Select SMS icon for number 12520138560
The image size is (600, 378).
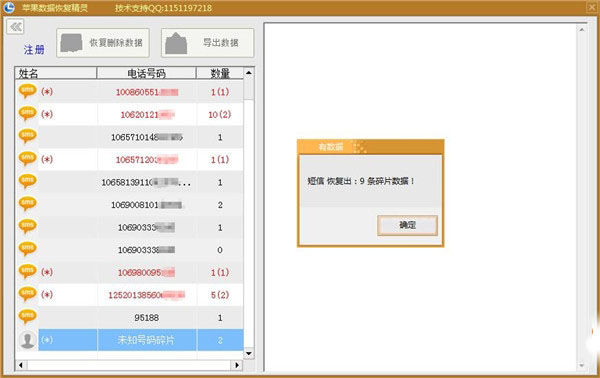coord(28,295)
